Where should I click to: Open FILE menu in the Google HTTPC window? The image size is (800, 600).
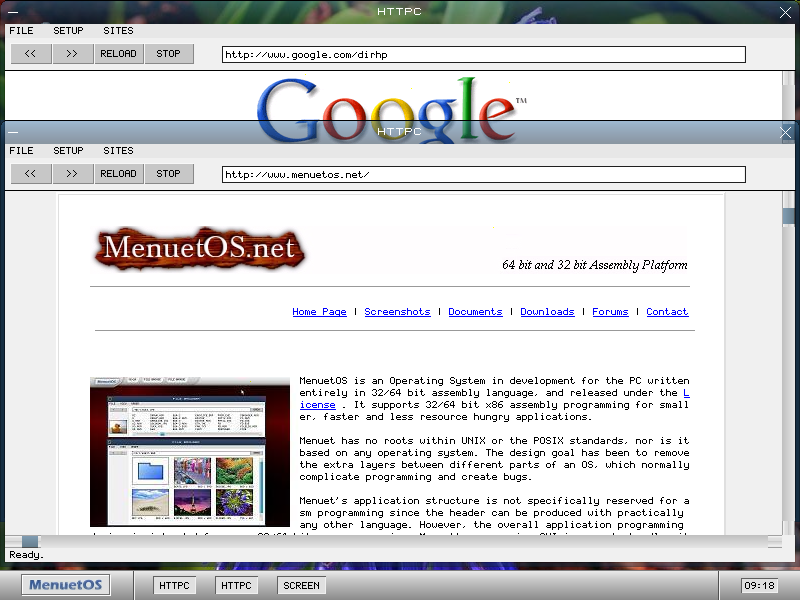tap(21, 31)
